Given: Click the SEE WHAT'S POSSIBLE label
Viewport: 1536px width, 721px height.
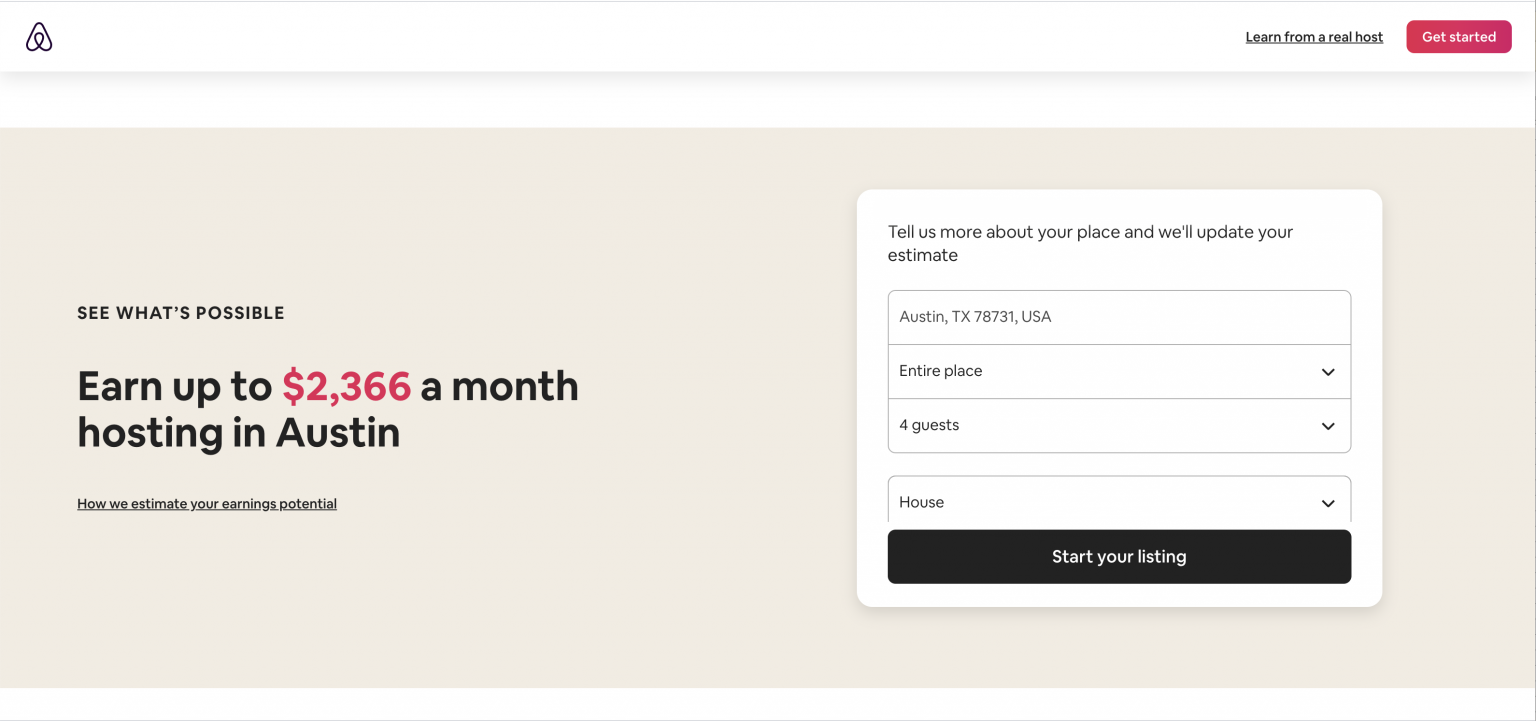Looking at the screenshot, I should 181,313.
